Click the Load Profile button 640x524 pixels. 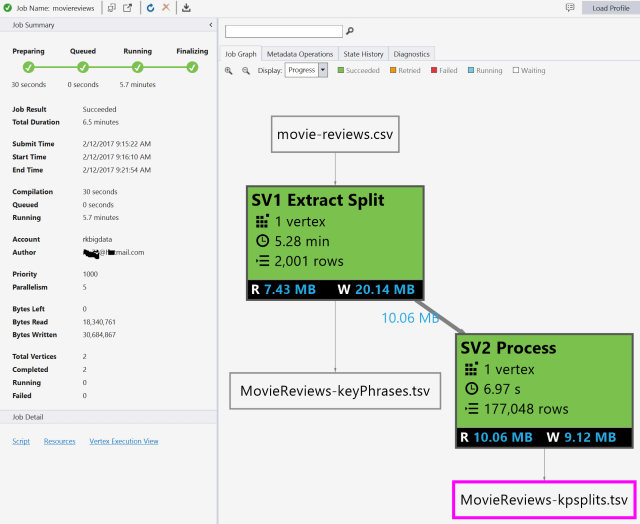[x=611, y=8]
